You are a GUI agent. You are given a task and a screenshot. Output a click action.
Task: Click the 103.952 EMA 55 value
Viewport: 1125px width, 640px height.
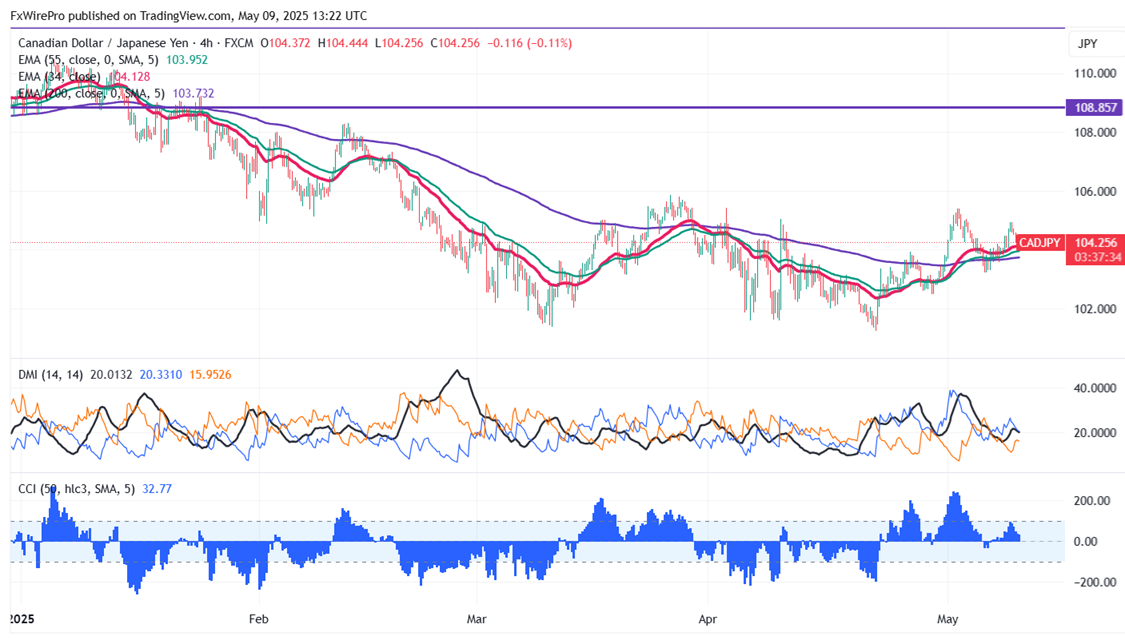point(187,60)
